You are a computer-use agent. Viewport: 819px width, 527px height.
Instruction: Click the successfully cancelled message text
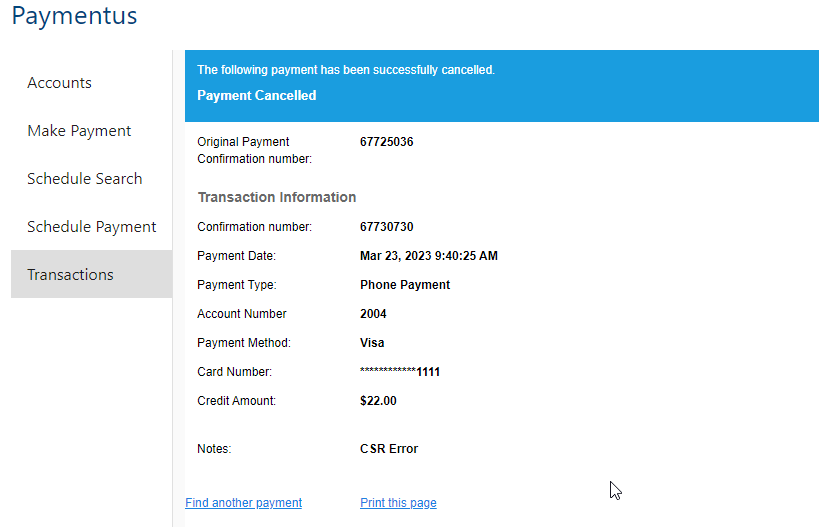click(346, 70)
